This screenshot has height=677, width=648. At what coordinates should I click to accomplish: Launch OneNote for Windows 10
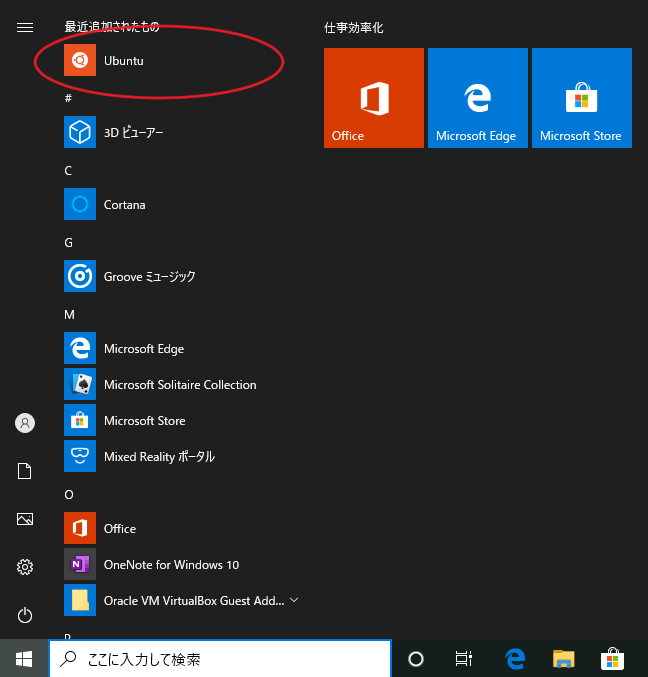tap(170, 565)
